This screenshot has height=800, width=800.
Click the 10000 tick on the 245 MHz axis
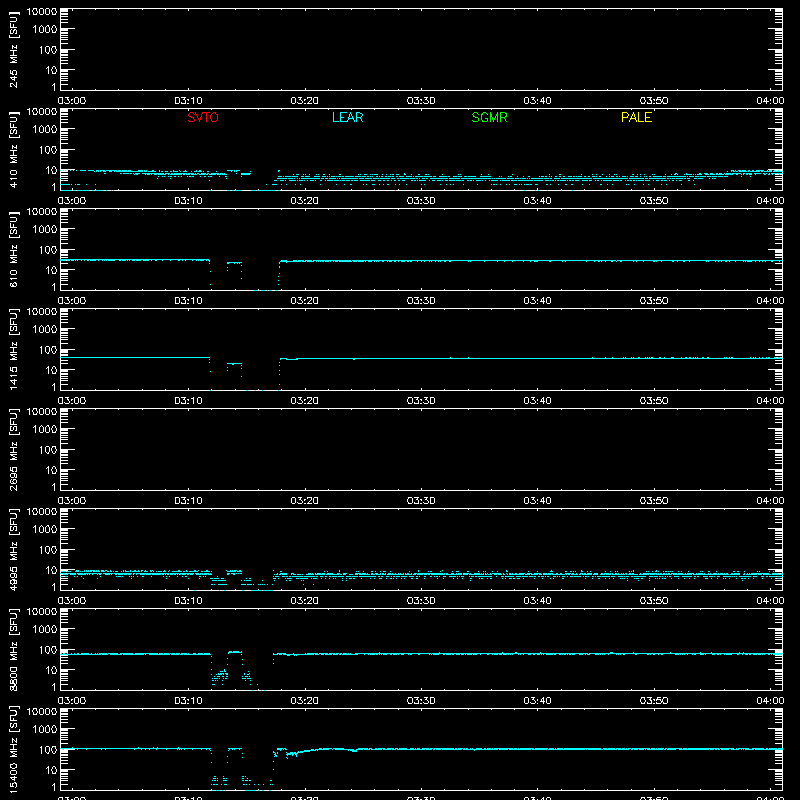42,12
